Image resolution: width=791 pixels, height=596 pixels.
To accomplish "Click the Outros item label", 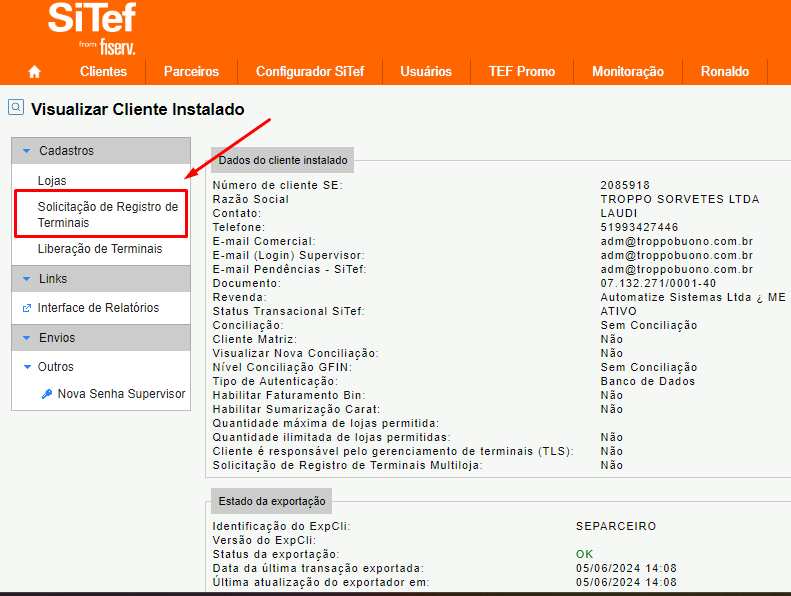I will click(x=55, y=367).
